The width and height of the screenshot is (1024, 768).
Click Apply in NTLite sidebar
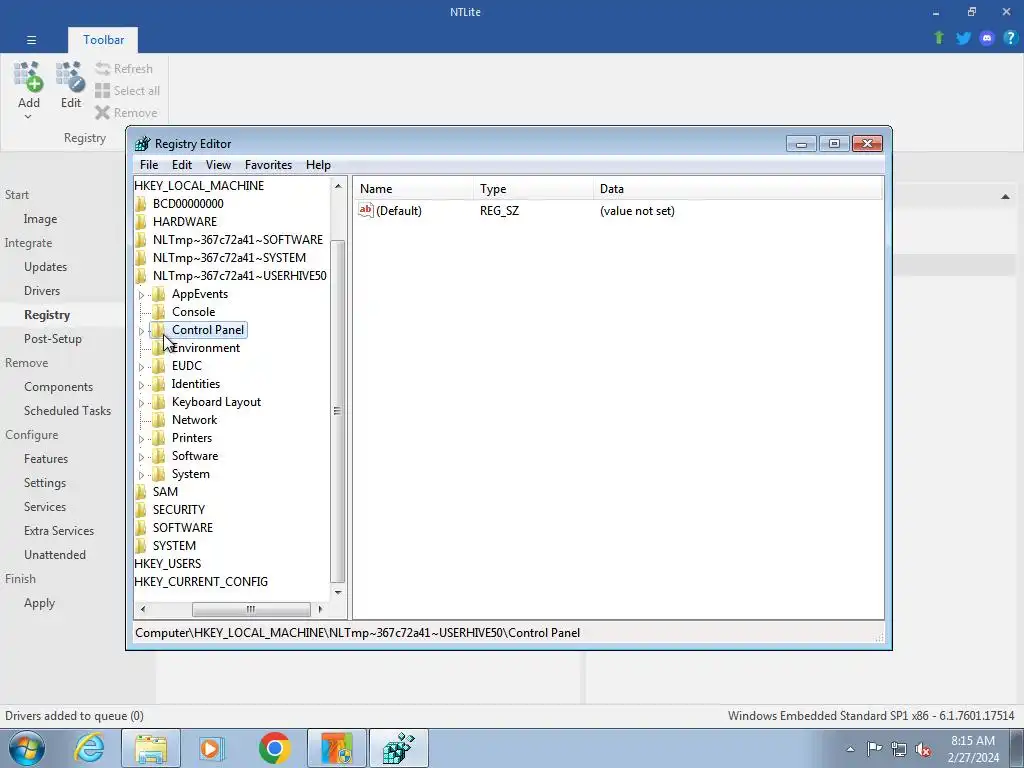tap(39, 603)
